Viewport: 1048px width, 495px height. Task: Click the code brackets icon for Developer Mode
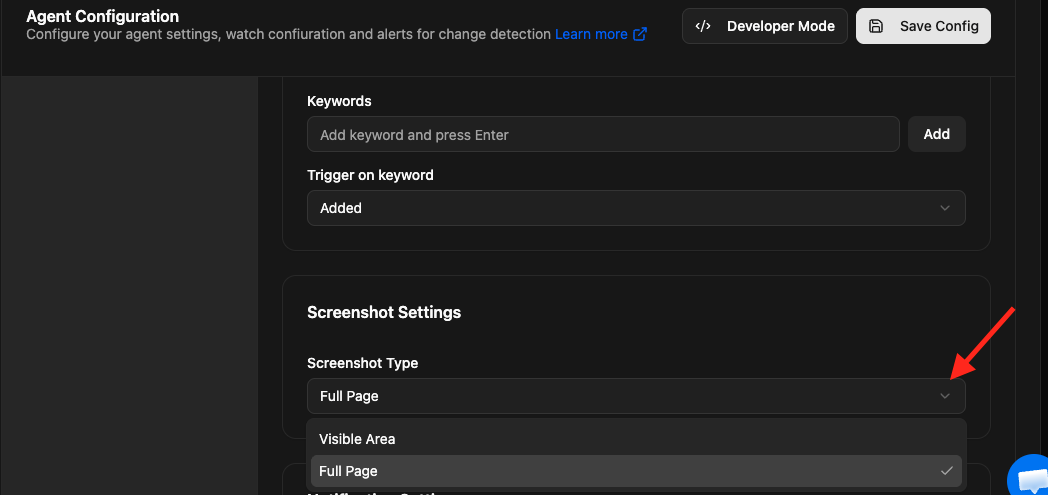pyautogui.click(x=703, y=27)
